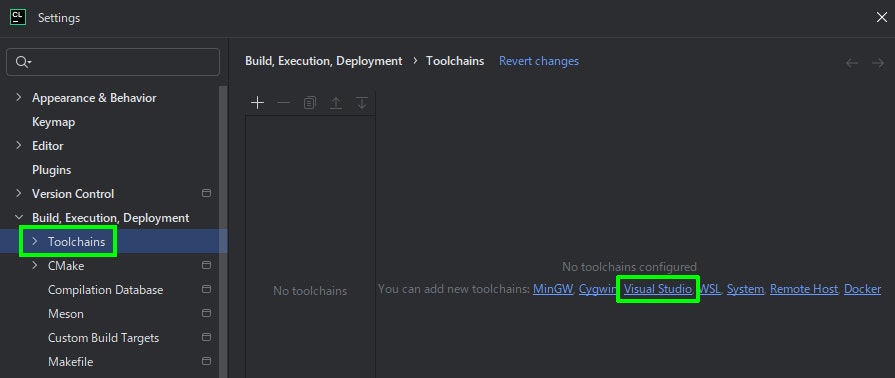
Task: Click the Revert changes link
Action: pos(539,61)
